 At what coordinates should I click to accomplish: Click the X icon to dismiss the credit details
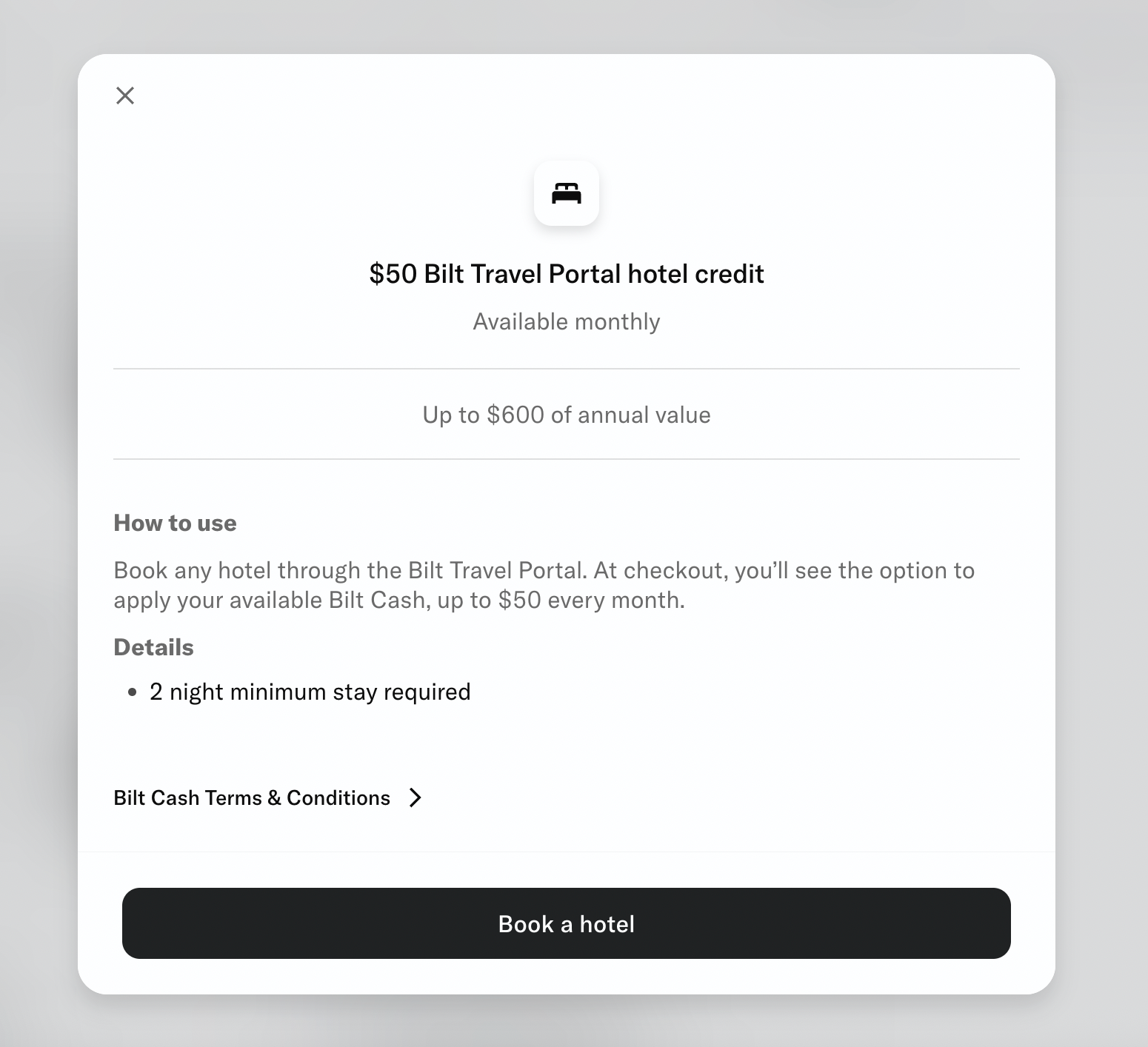tap(124, 96)
